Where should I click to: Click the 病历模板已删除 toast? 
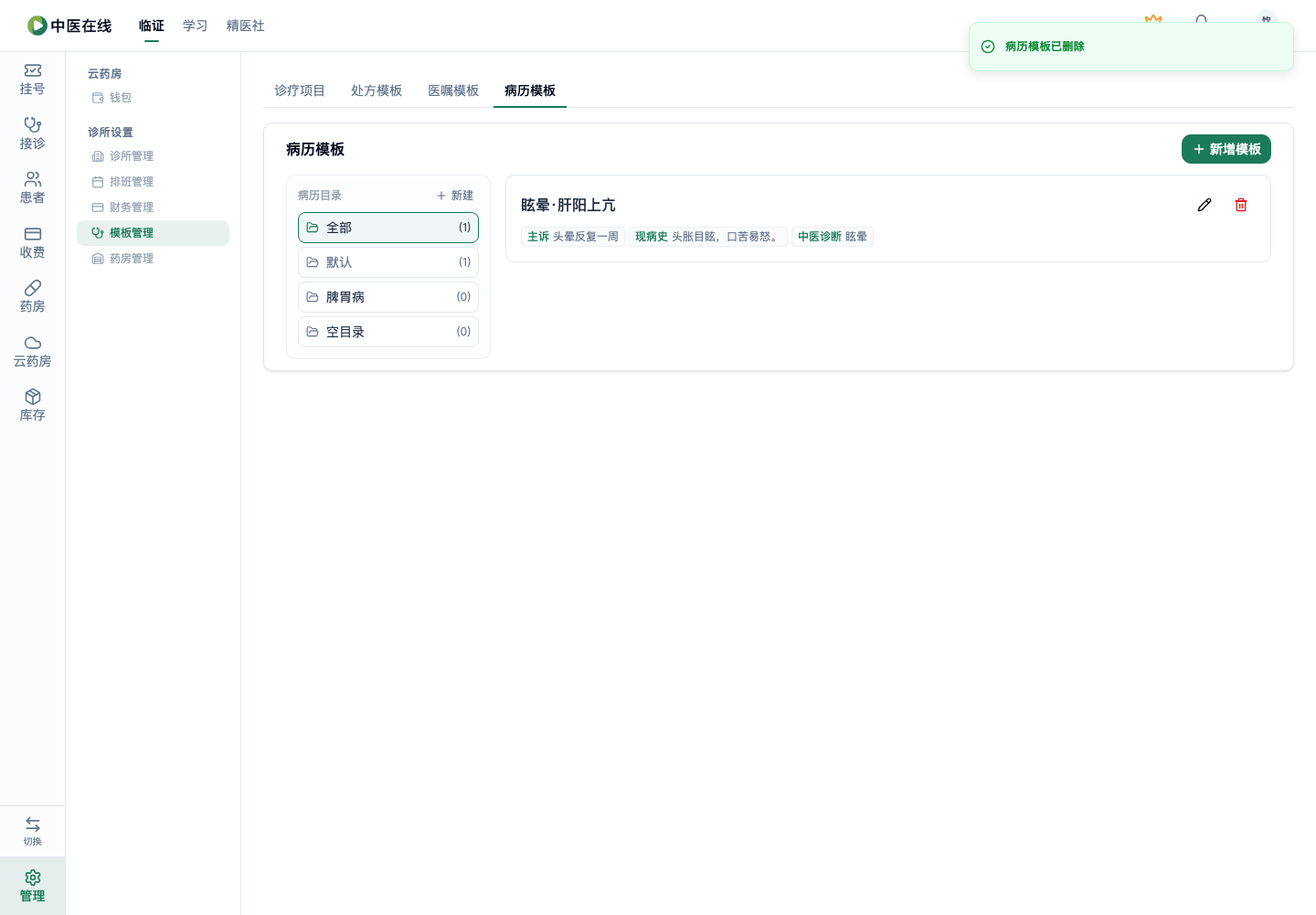pyautogui.click(x=1131, y=47)
